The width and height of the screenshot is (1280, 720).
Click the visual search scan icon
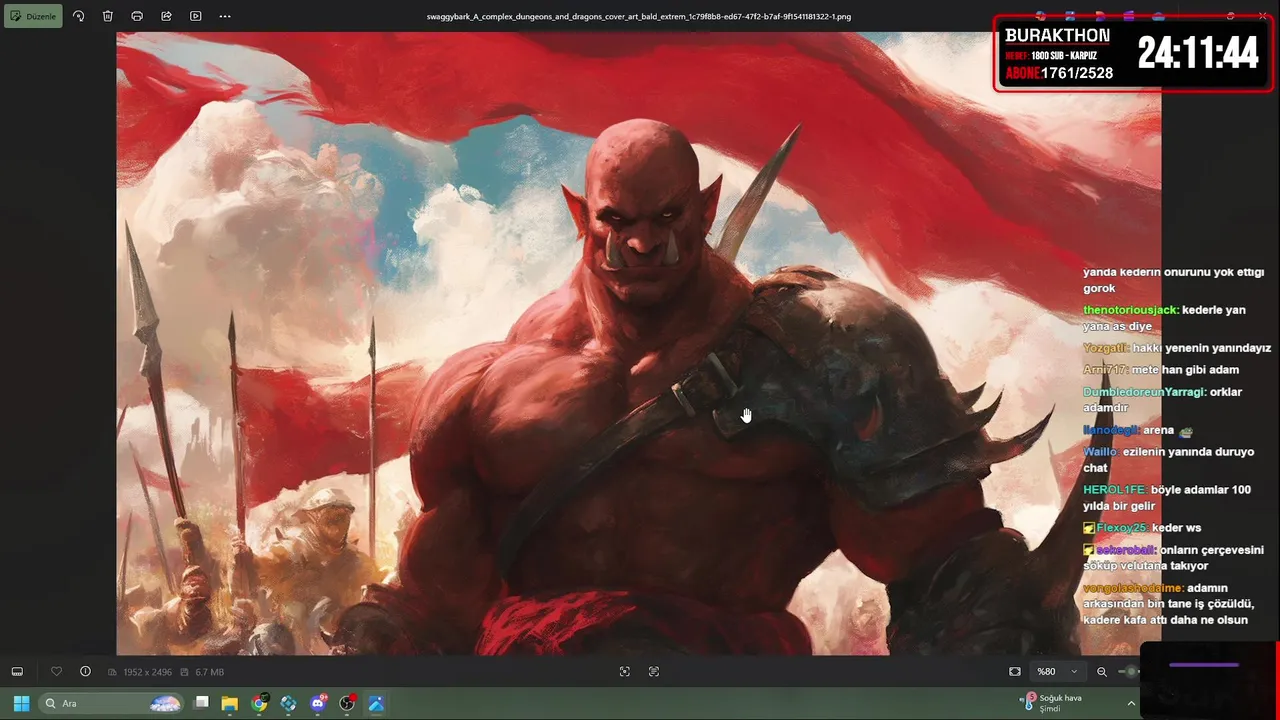click(625, 672)
